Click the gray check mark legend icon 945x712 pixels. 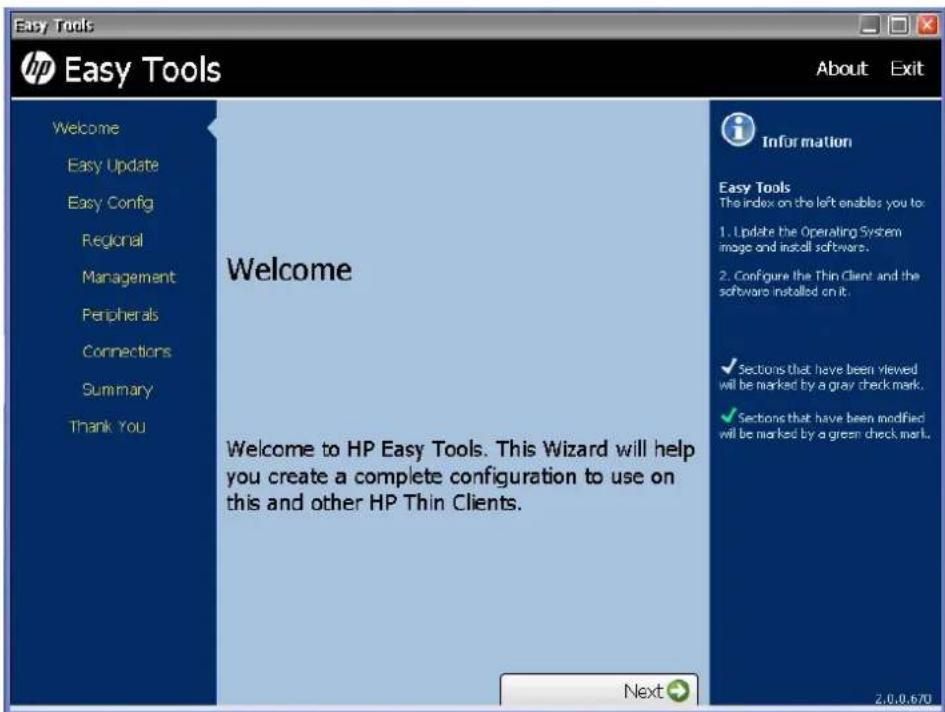coord(729,366)
